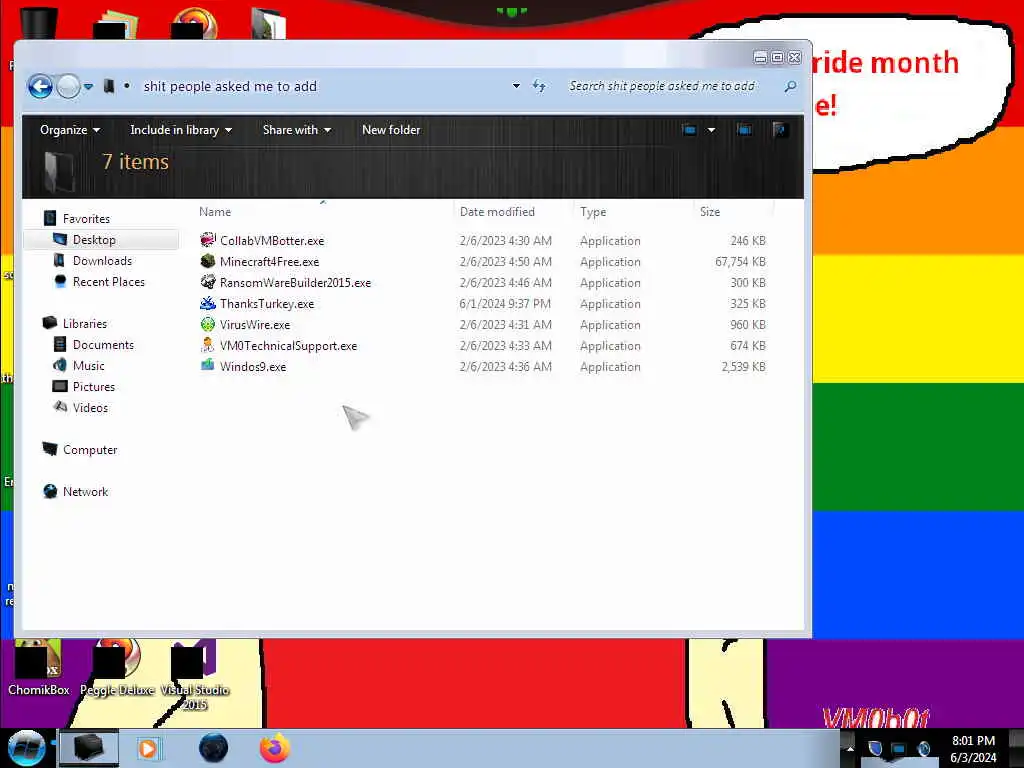Open recent pages dropdown beside the Forward button

pos(88,86)
